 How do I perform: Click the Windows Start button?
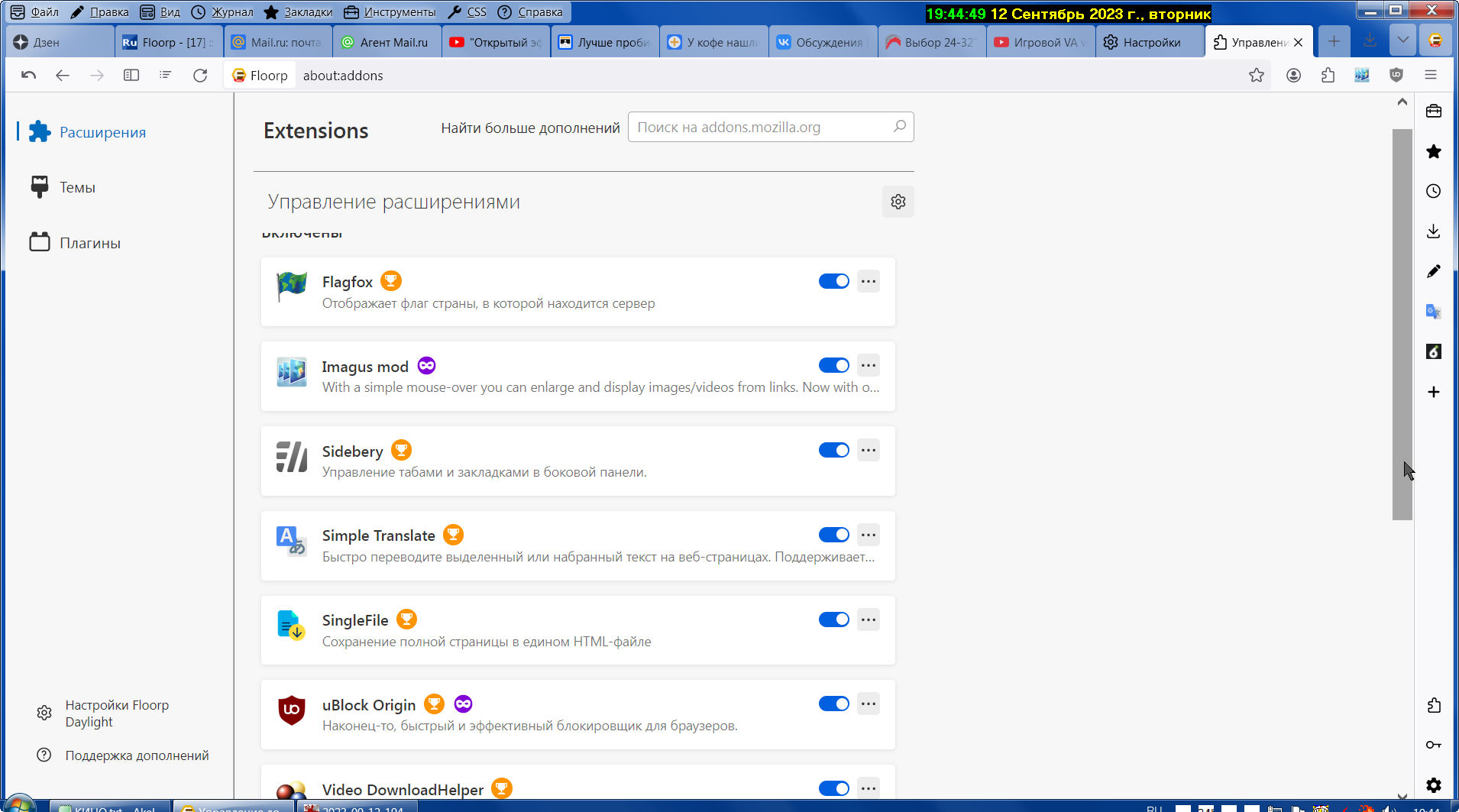(x=20, y=804)
